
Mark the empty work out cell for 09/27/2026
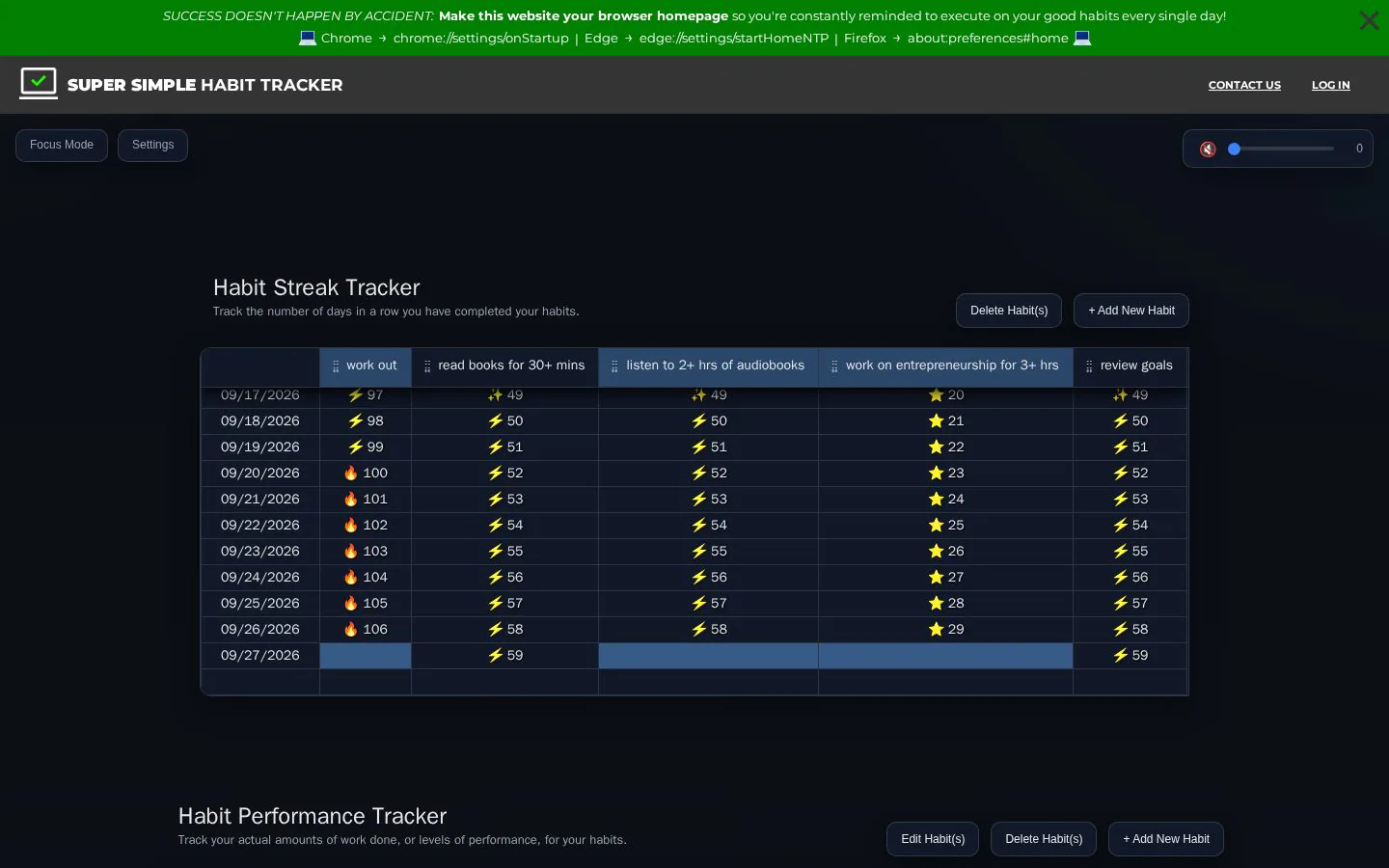[x=366, y=656]
